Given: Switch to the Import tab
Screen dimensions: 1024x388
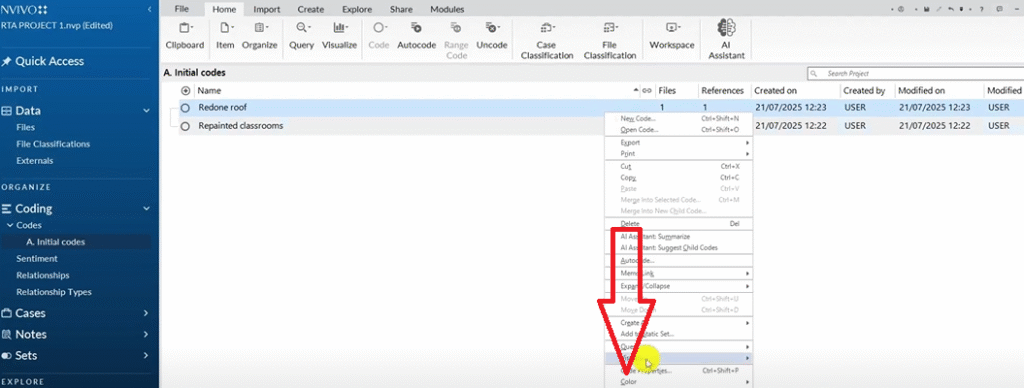Looking at the screenshot, I should 266,10.
